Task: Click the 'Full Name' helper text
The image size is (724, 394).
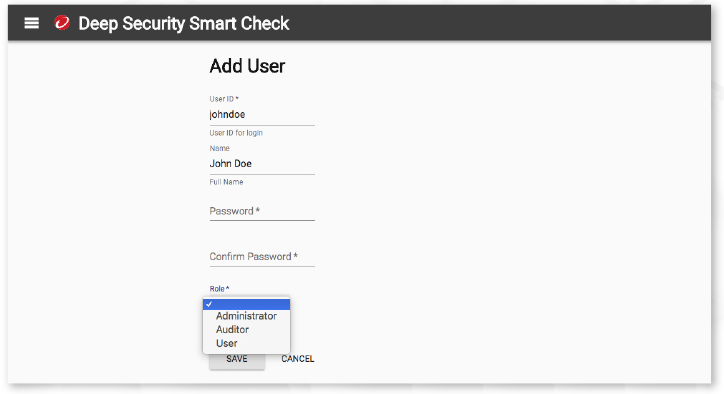Action: (226, 182)
